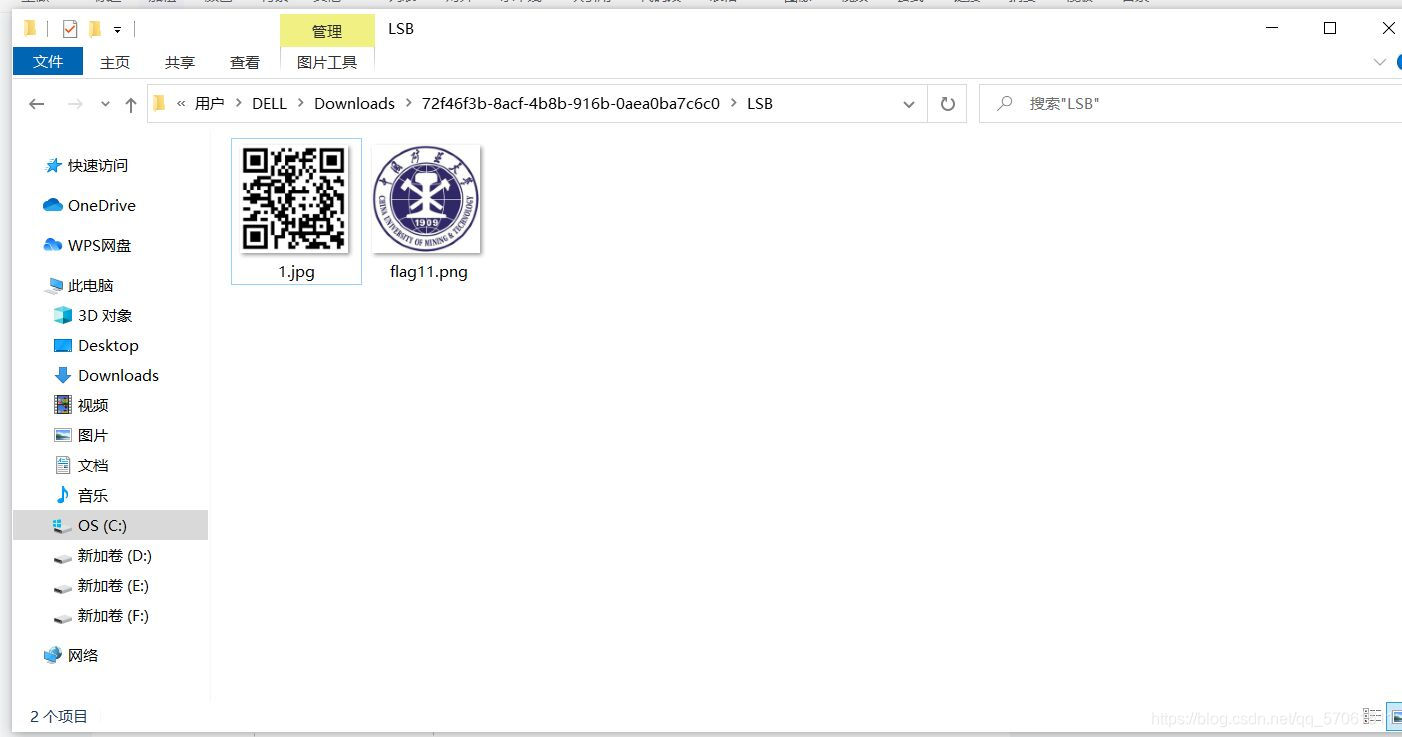The width and height of the screenshot is (1402, 737).
Task: Open drive 新加卷 (D:)
Action: [103, 555]
